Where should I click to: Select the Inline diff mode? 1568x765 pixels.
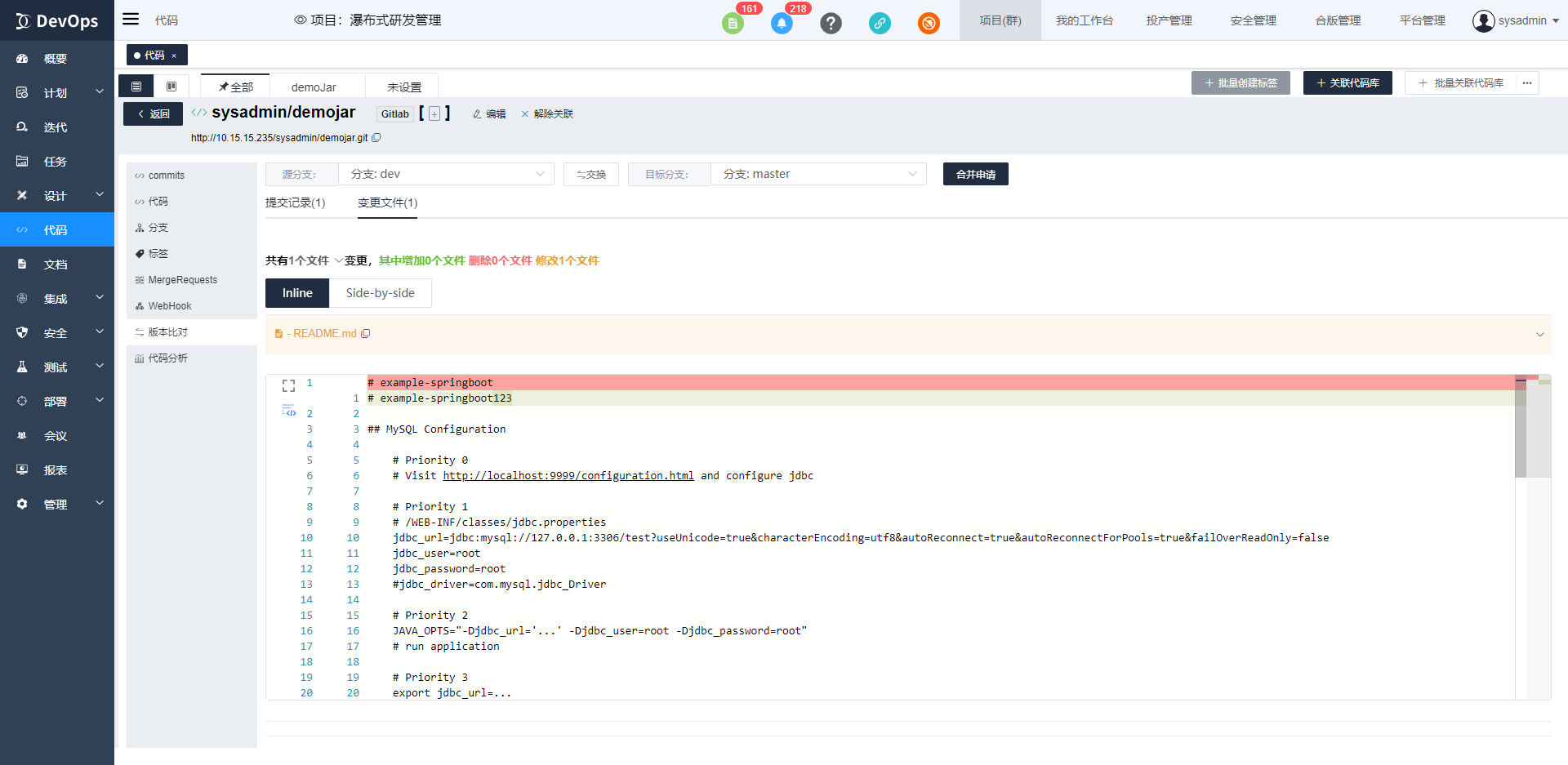click(297, 293)
